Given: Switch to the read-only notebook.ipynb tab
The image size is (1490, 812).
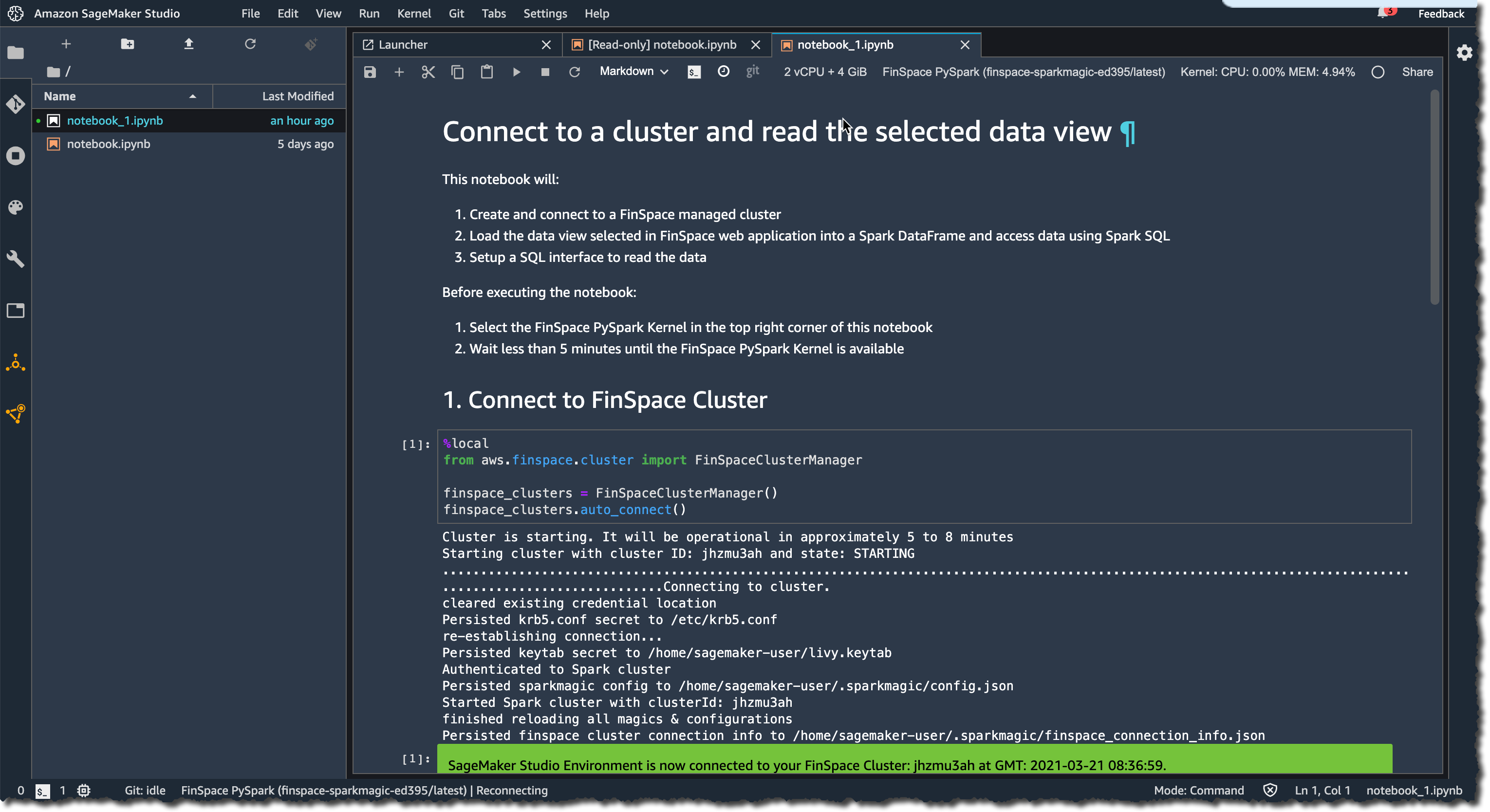Looking at the screenshot, I should (662, 44).
